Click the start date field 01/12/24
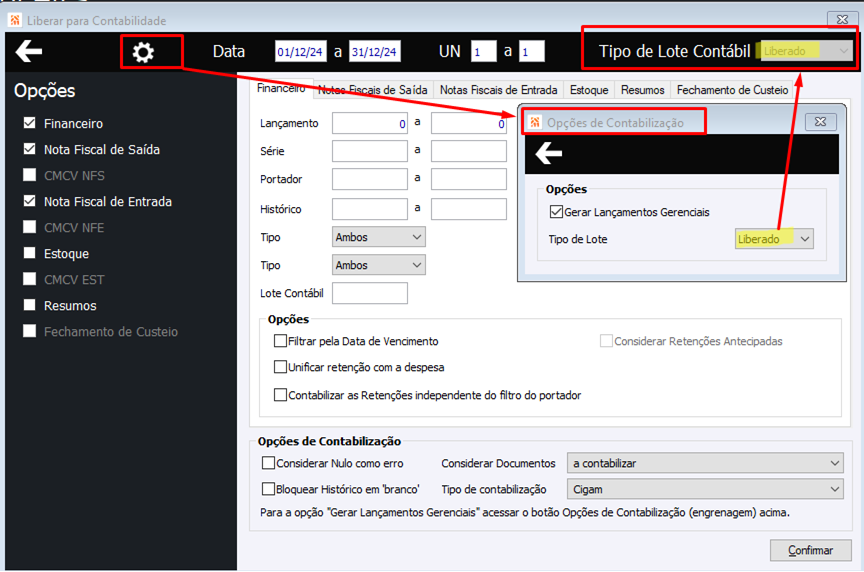Viewport: 864px width, 572px height. point(301,51)
